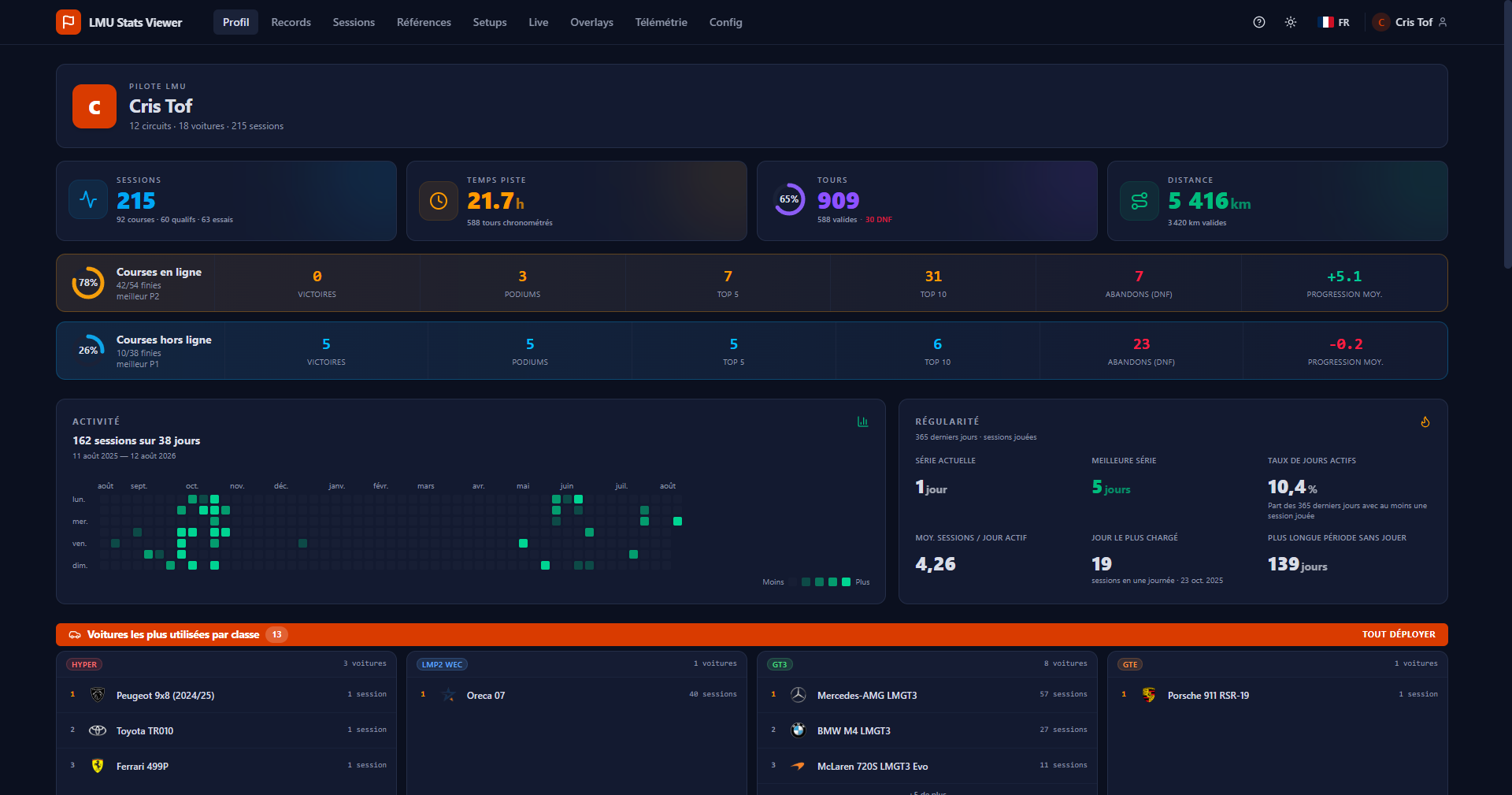Toggle the activity bar chart view icon
The height and width of the screenshot is (795, 1512).
(x=862, y=422)
